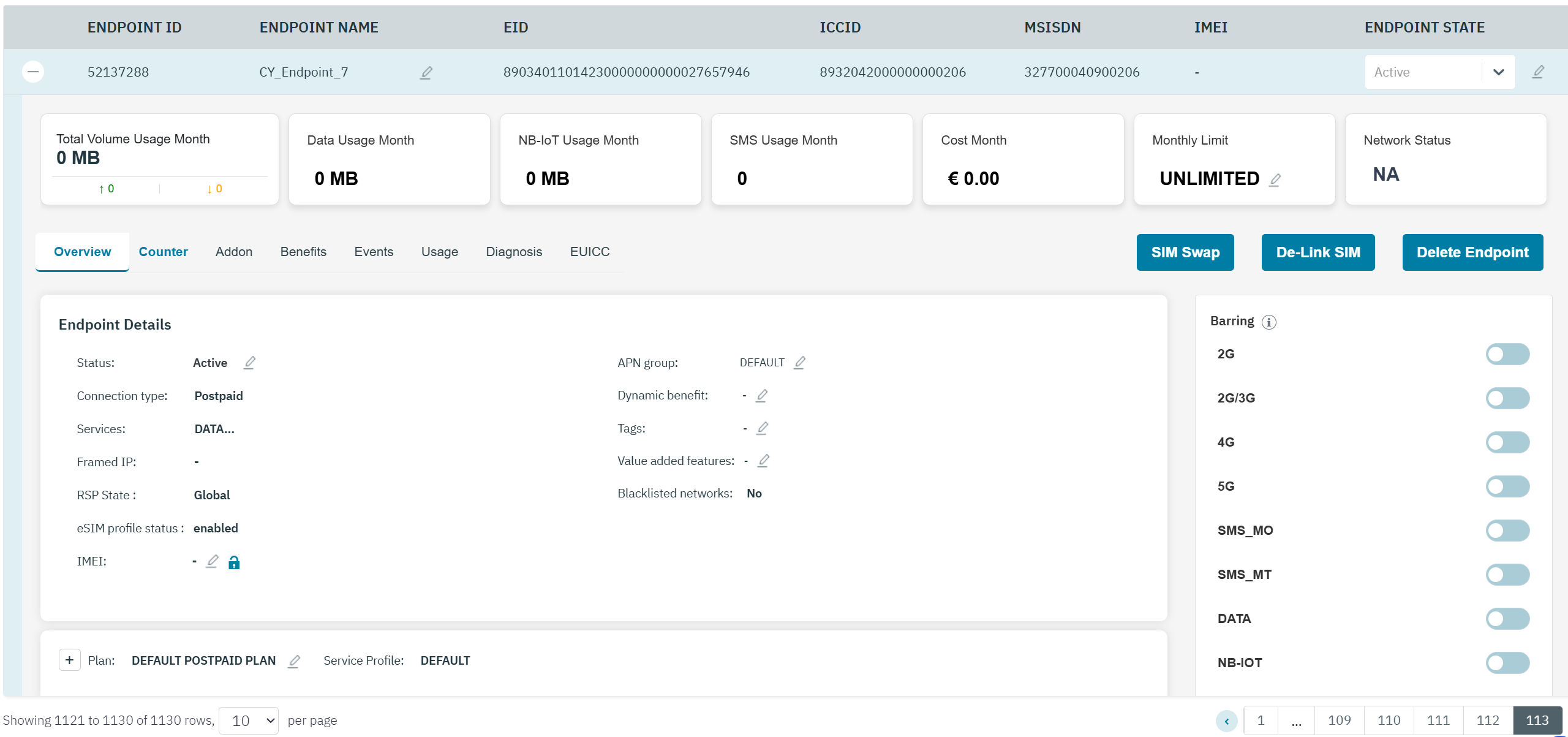The height and width of the screenshot is (737, 1568).
Task: Click edit pencil next to CY_Endpoint_7 name
Action: pyautogui.click(x=426, y=73)
